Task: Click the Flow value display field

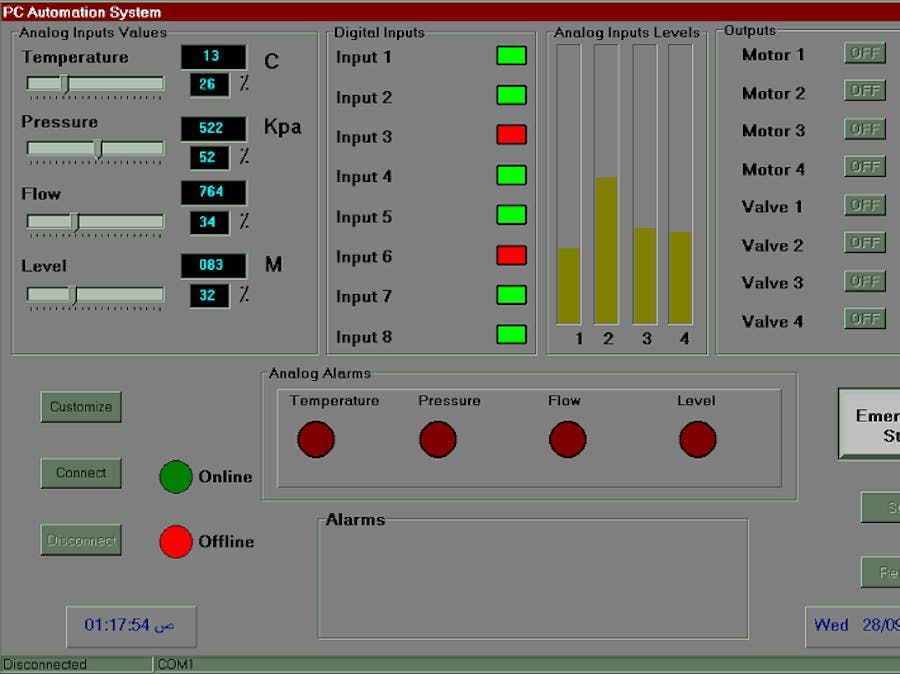Action: (x=213, y=192)
